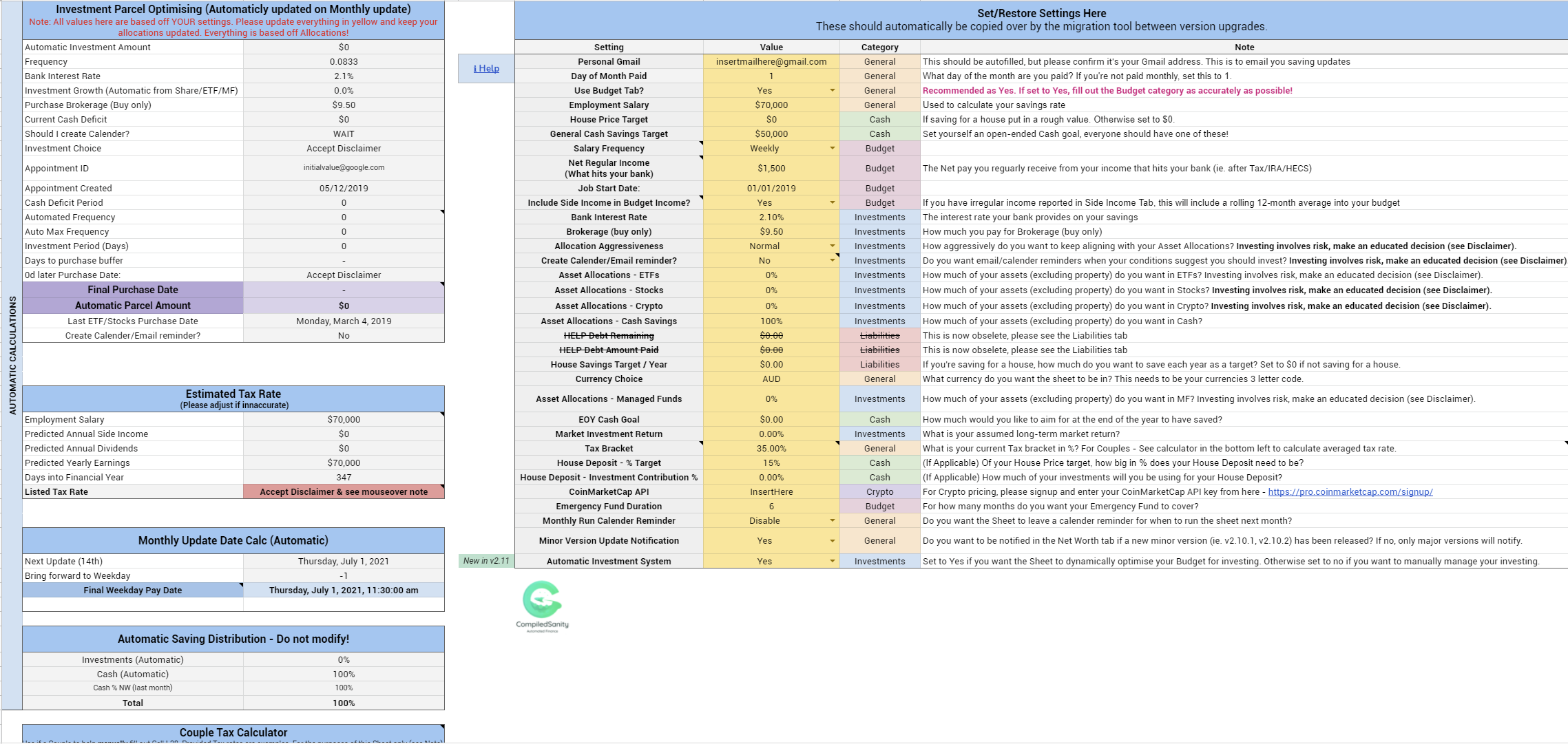The image size is (1568, 744).
Task: Select Asset Allocations - Cash Savings 100% cell
Action: (771, 321)
